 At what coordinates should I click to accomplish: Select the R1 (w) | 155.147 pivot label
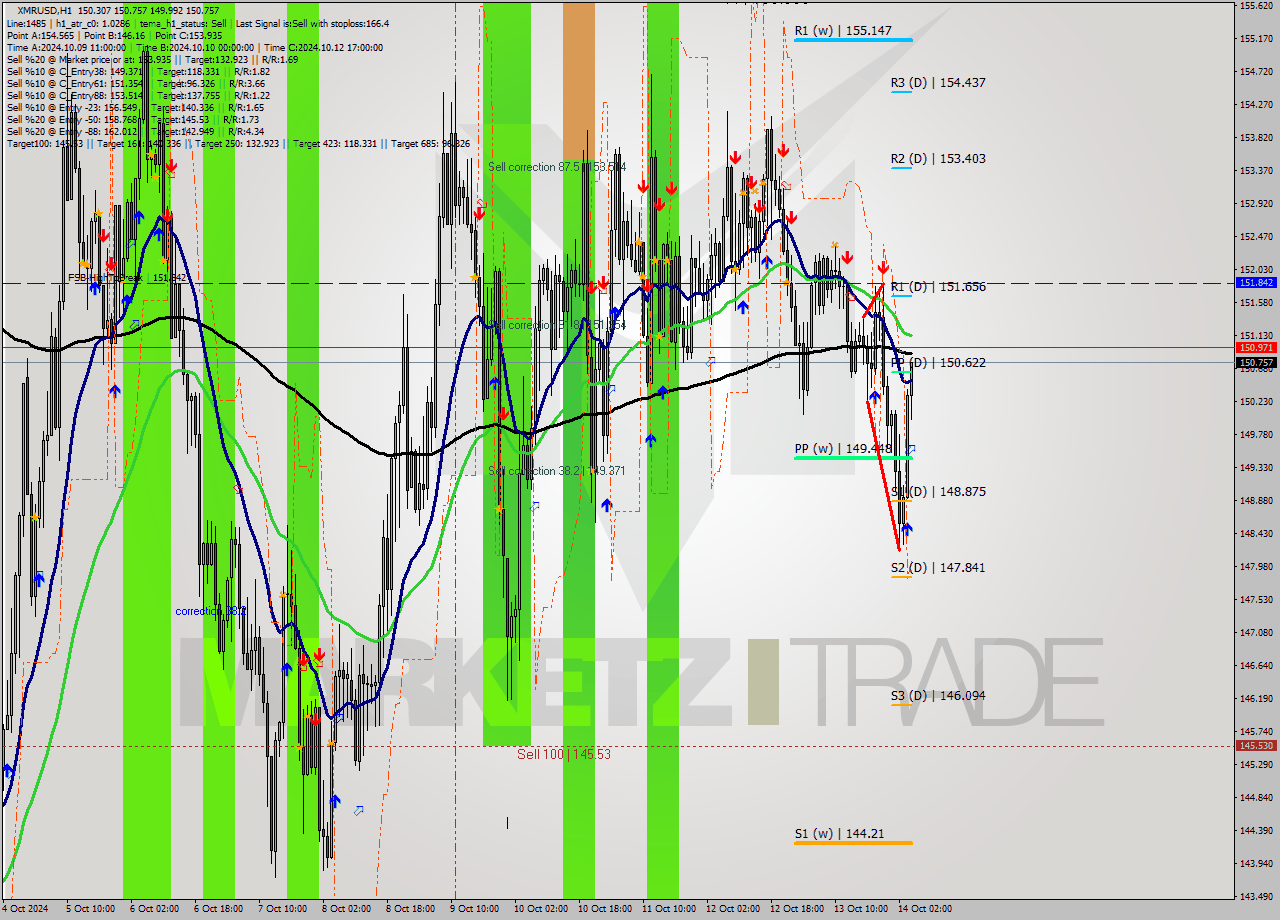843,31
